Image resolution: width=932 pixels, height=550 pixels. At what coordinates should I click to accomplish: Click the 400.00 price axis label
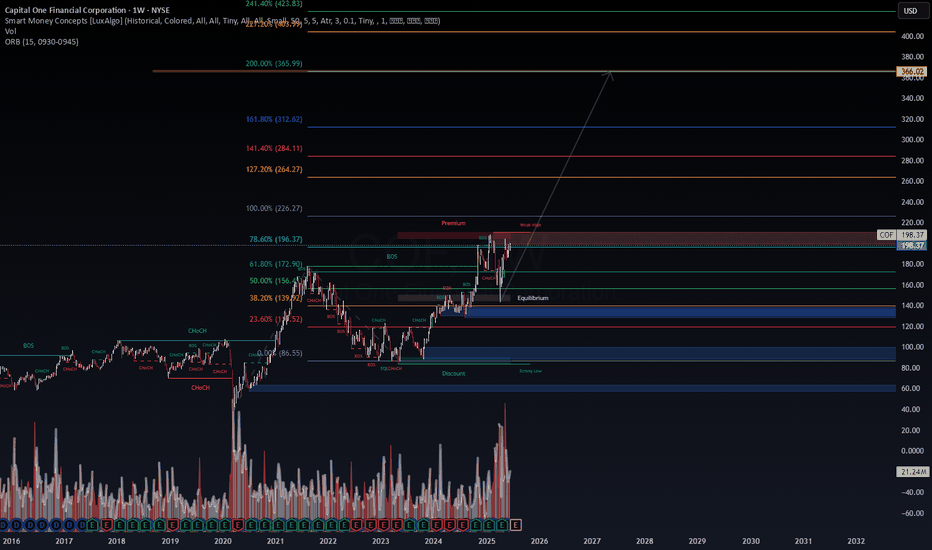912,36
